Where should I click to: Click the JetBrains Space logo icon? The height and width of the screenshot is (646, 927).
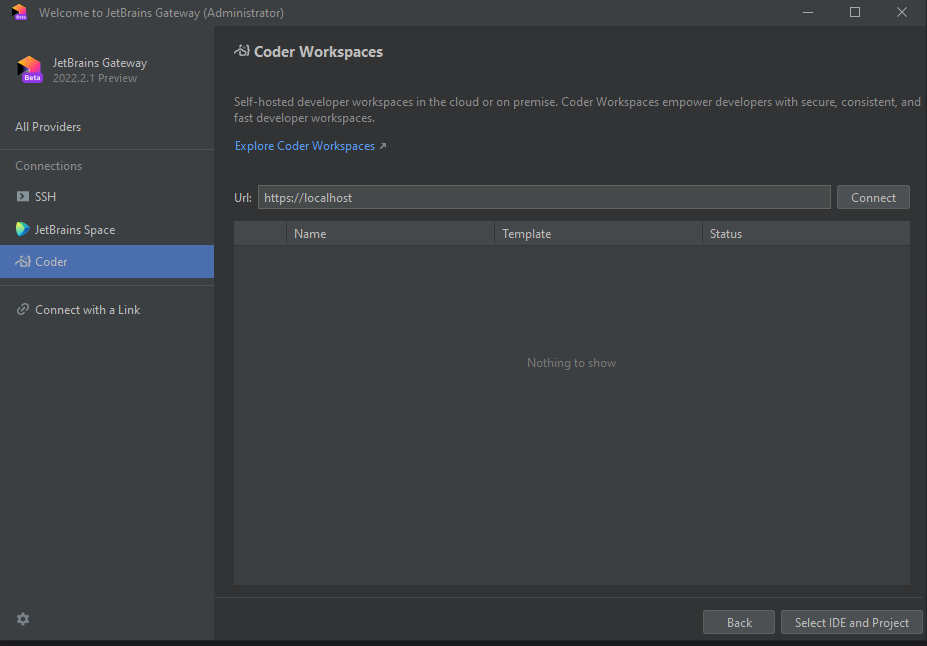tap(22, 229)
